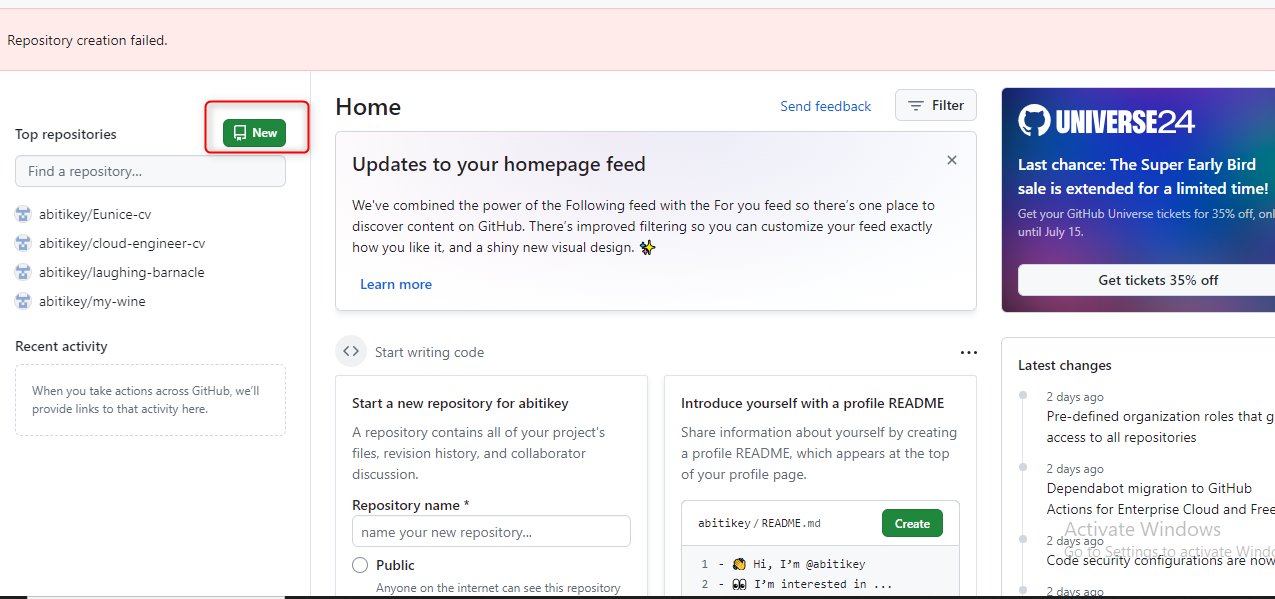The width and height of the screenshot is (1275, 599).
Task: Open the abitikey/laughing-barnacle repository
Action: point(121,272)
